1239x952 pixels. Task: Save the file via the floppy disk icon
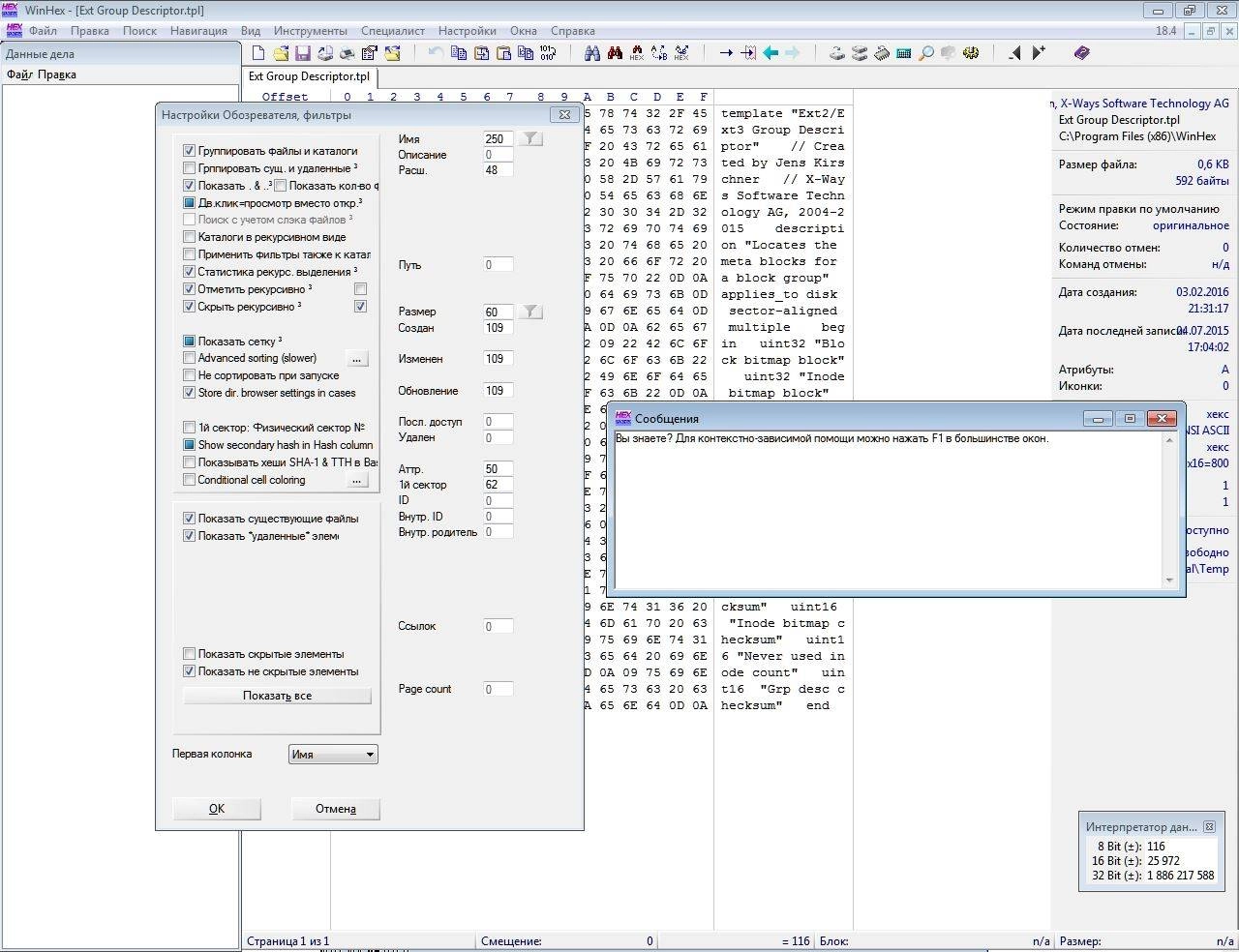point(303,53)
